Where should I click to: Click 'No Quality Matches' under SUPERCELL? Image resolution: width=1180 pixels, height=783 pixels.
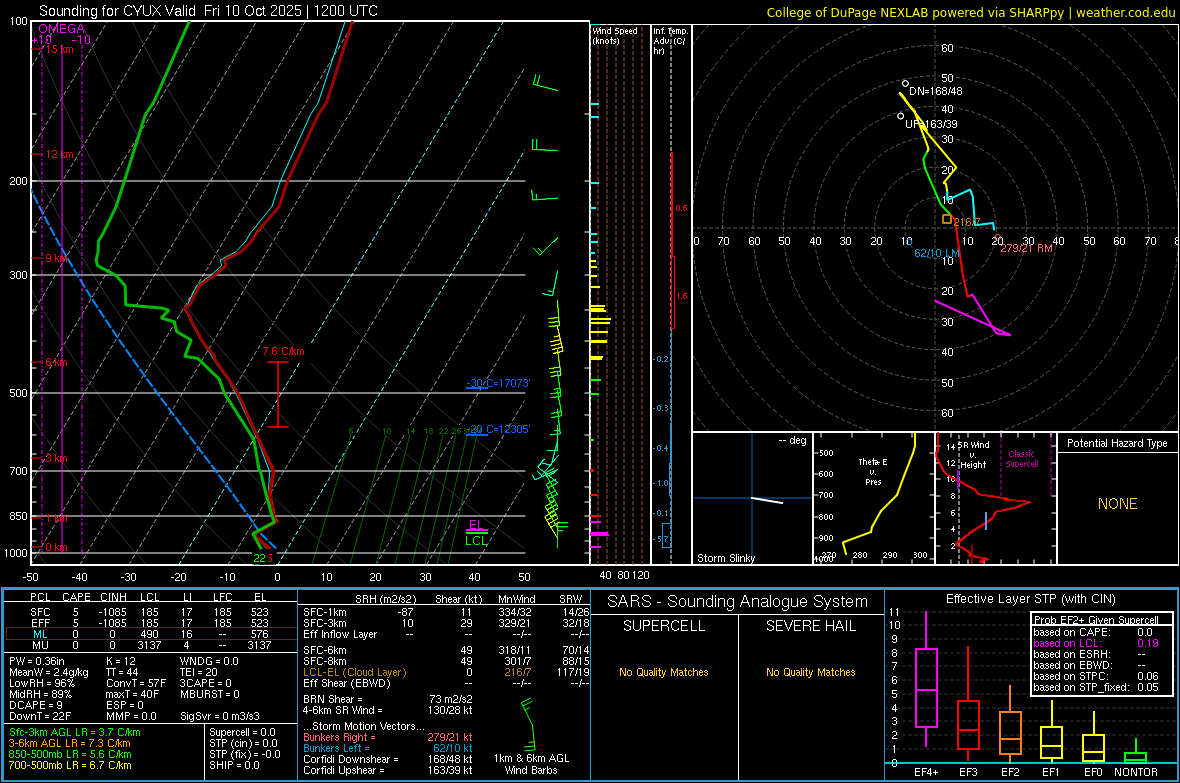[x=664, y=672]
